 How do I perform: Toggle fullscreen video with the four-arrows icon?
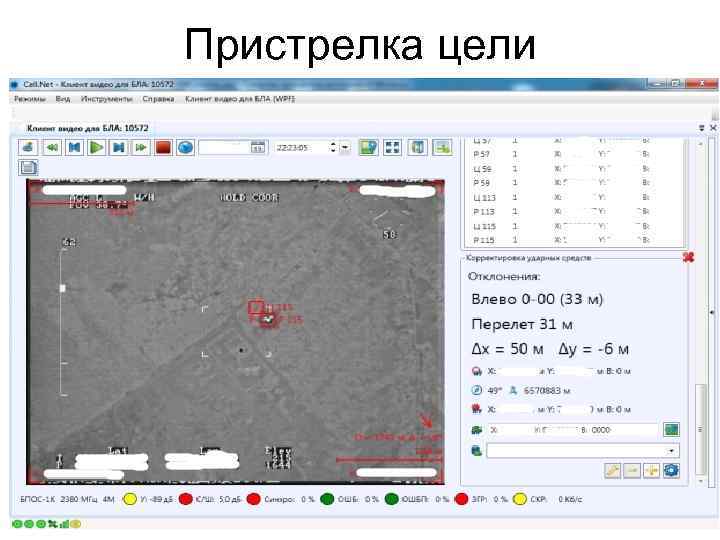click(393, 147)
